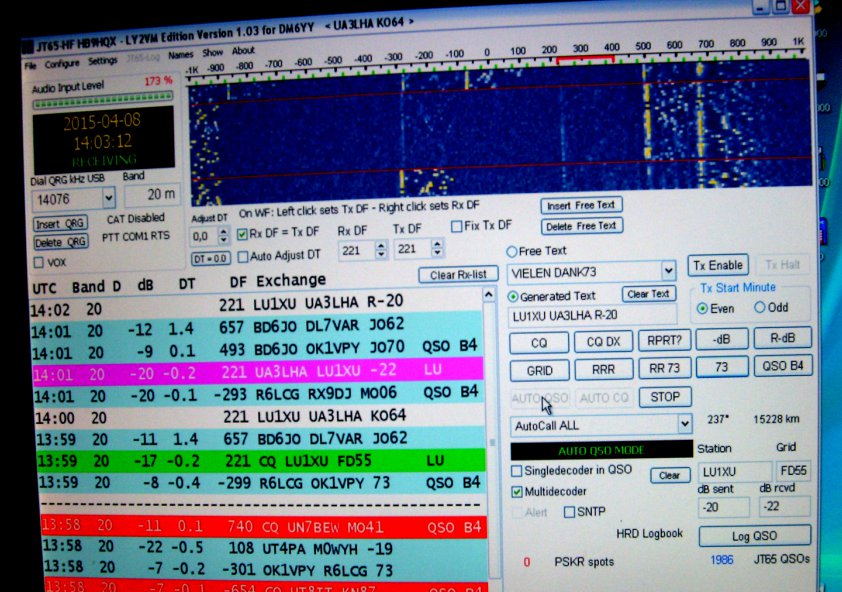Viewport: 842px width, 592px height.
Task: Click the CQ message button
Action: (539, 343)
